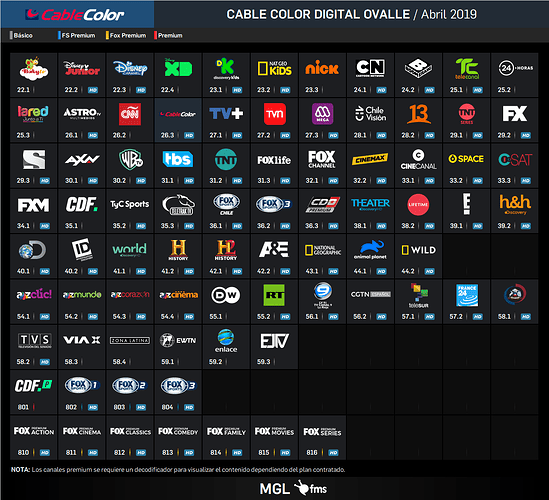549x500 pixels.
Task: Click the Básico legend label
Action: click(x=23, y=35)
